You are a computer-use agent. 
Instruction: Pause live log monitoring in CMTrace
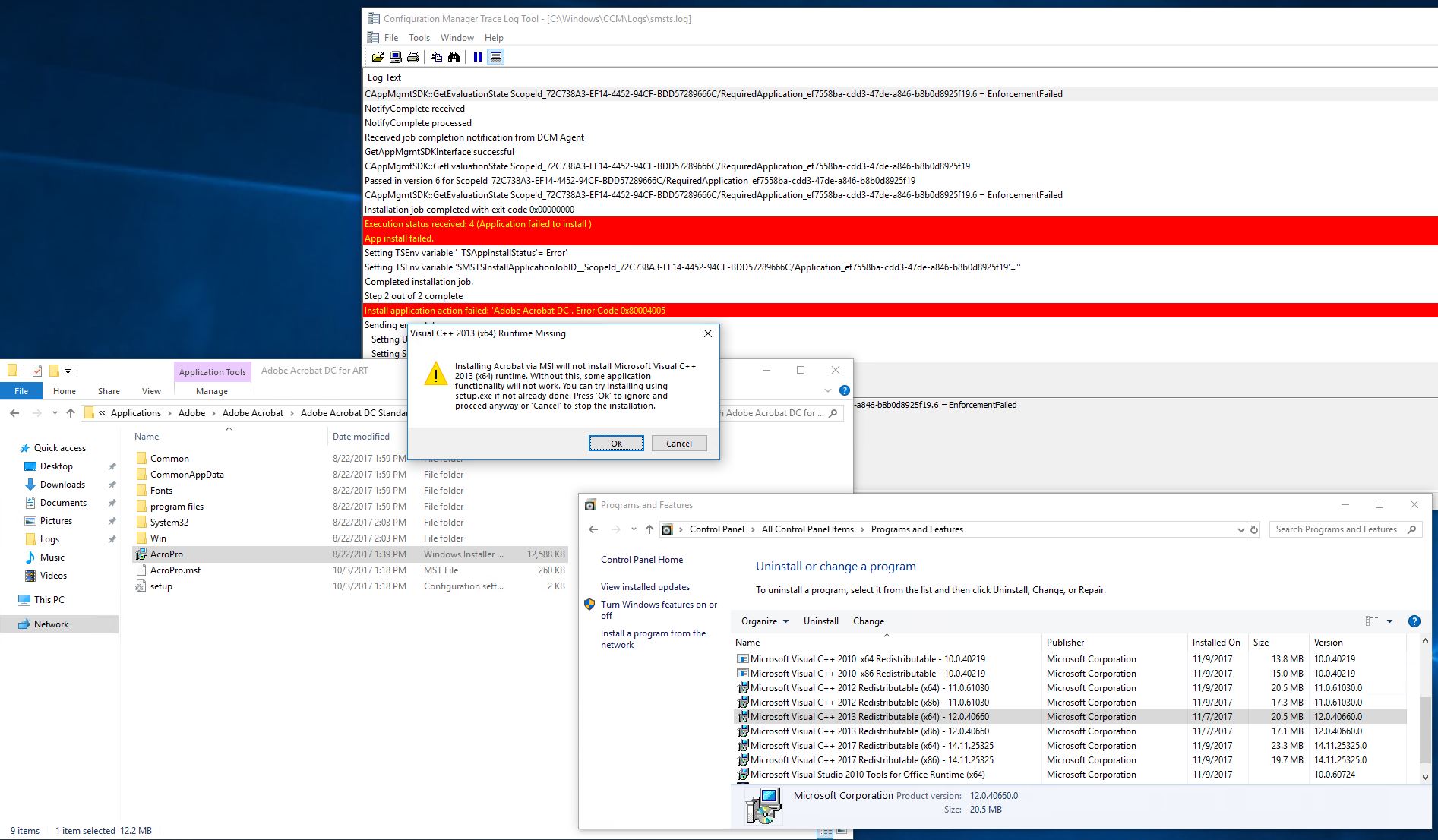pos(477,56)
